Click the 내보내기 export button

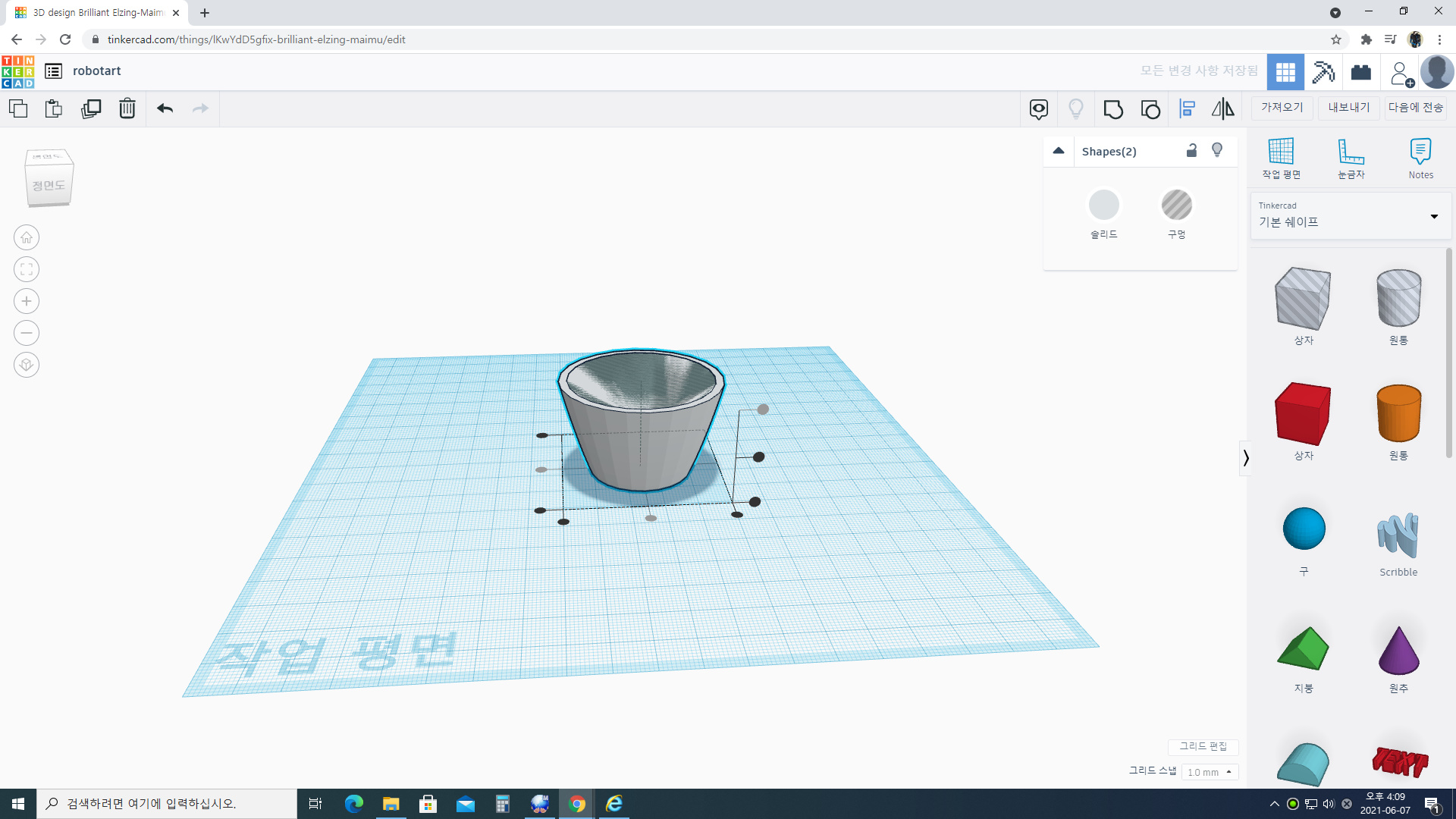coord(1348,108)
